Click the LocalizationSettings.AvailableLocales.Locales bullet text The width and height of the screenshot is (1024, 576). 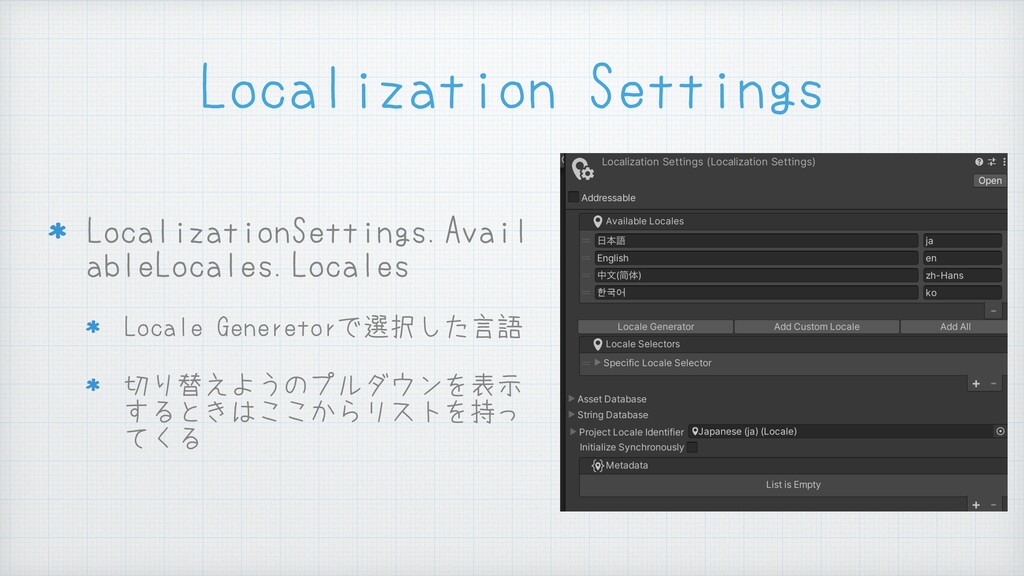(x=306, y=248)
